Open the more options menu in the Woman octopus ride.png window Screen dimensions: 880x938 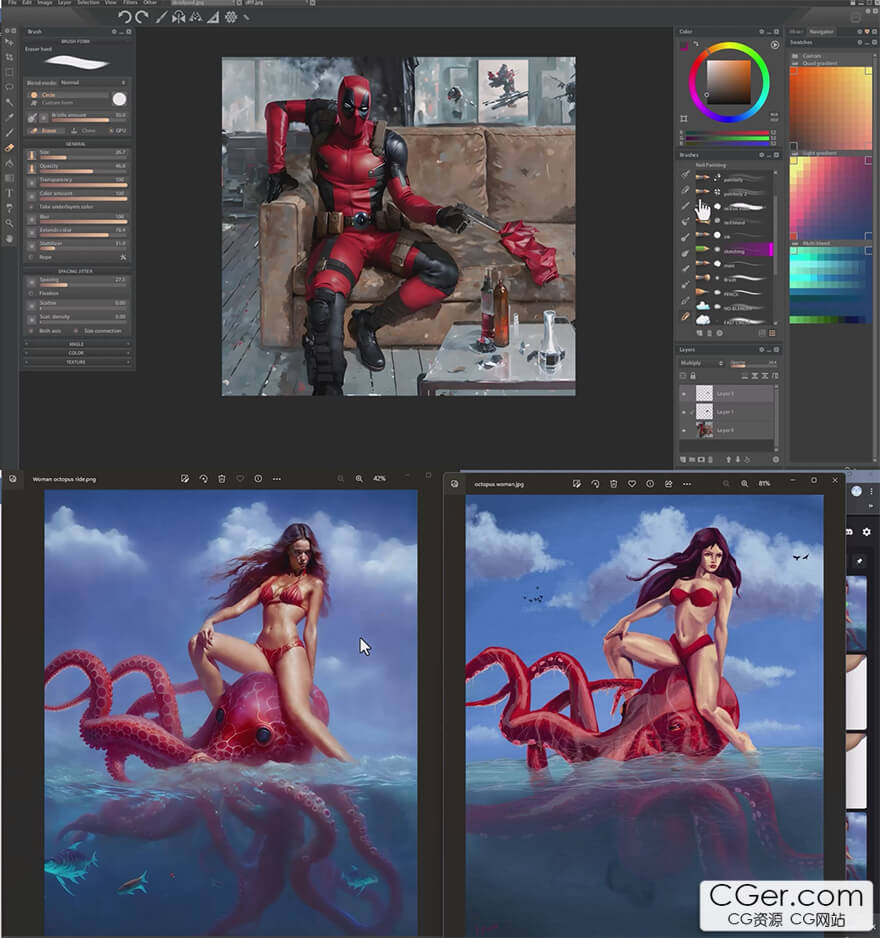(x=276, y=479)
